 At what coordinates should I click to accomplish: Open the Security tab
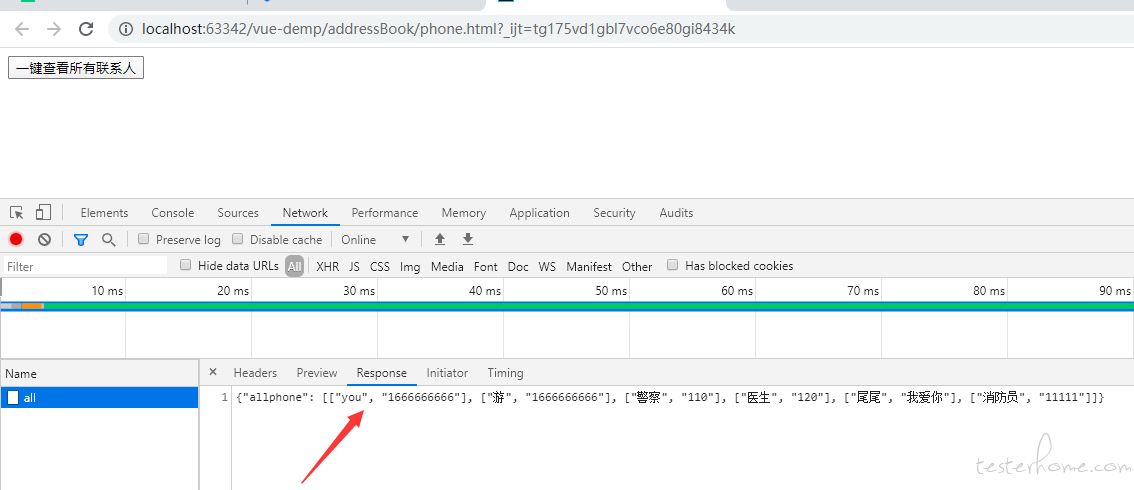click(x=614, y=212)
